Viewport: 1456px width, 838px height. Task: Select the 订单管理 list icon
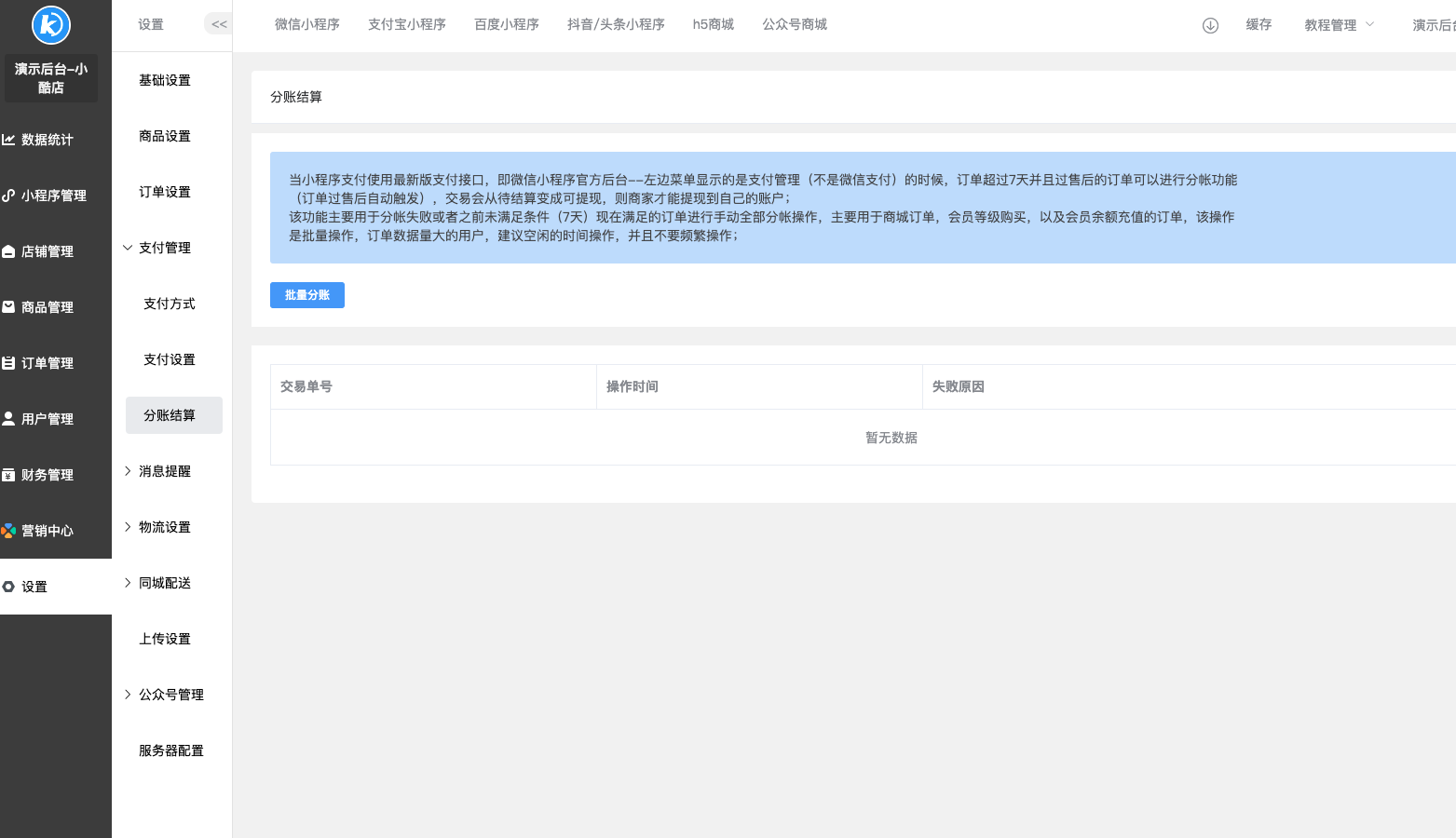point(8,363)
